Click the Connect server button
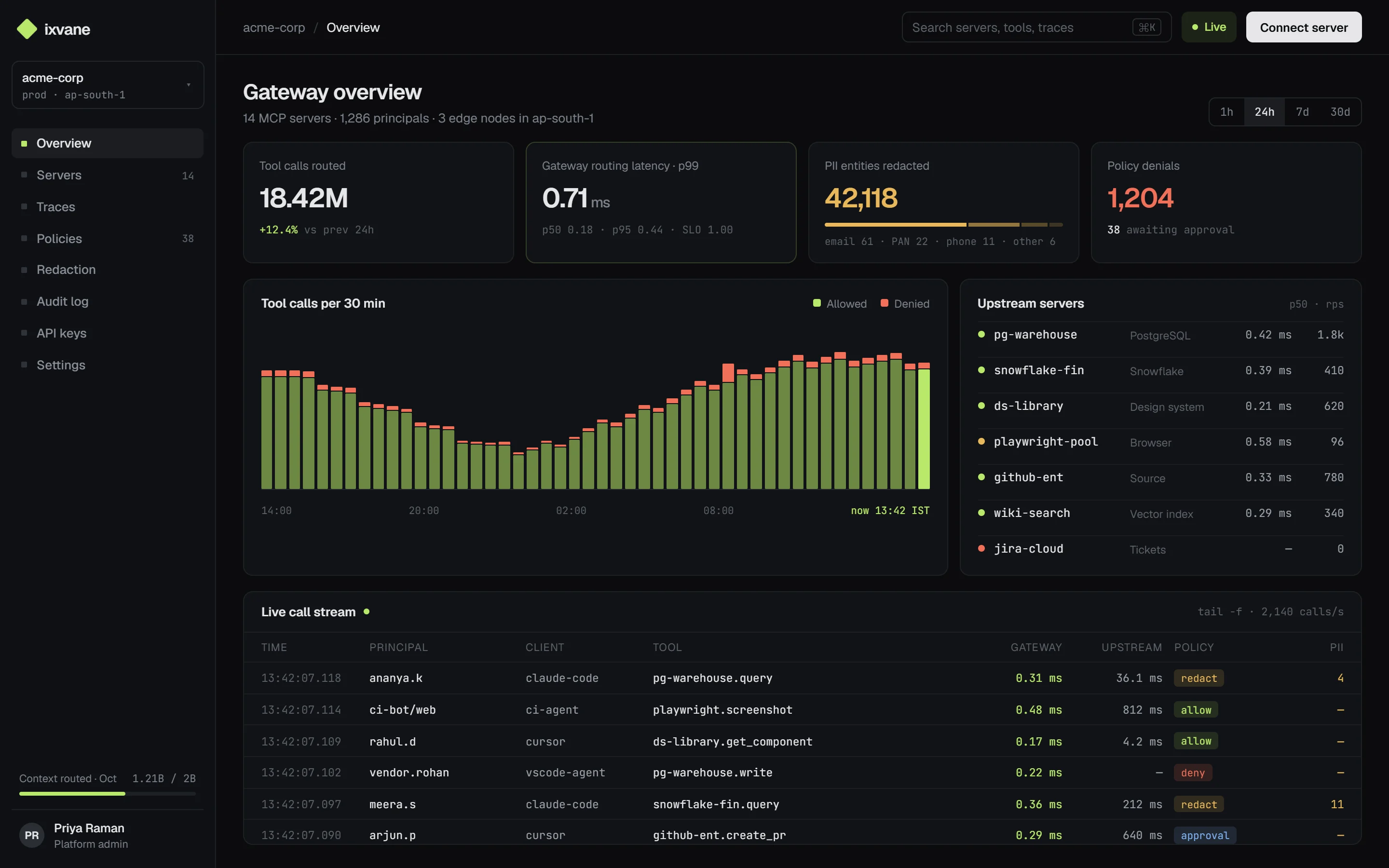Screen dimensions: 1389x868 tap(1304, 27)
